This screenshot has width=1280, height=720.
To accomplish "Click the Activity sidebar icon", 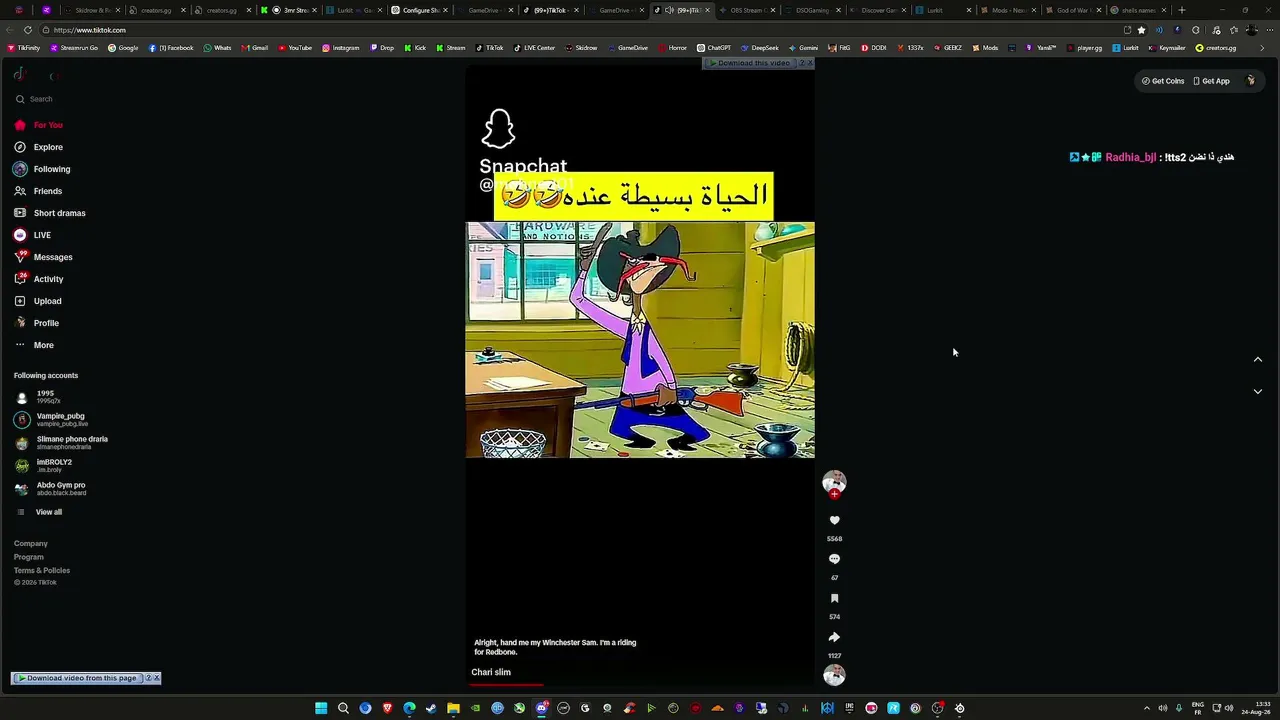I will coord(20,279).
